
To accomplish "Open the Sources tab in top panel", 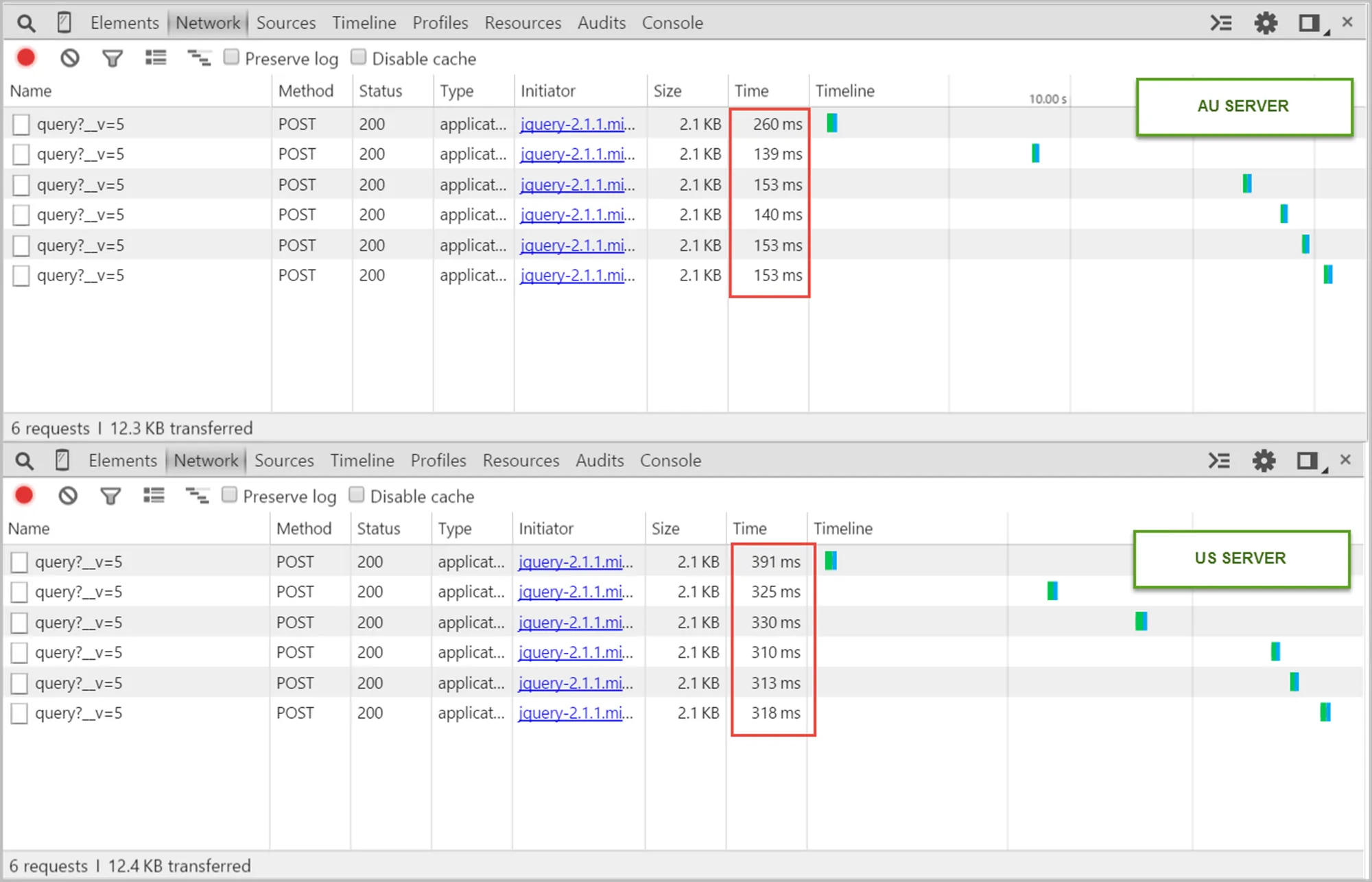I will pyautogui.click(x=286, y=23).
